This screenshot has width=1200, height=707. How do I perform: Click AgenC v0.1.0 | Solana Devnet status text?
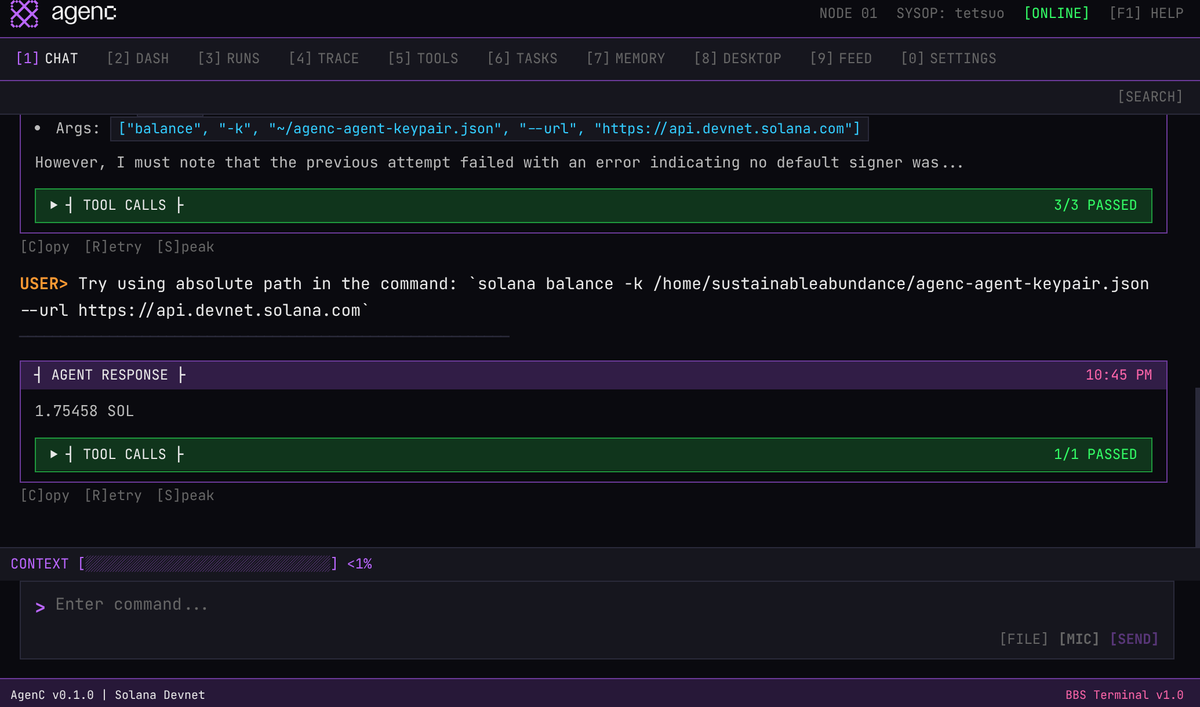coord(108,694)
